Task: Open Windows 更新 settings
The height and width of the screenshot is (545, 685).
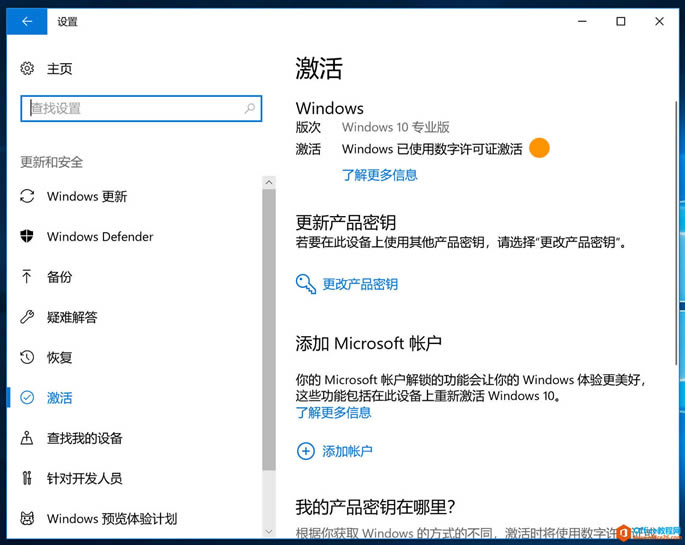Action: pyautogui.click(x=87, y=197)
